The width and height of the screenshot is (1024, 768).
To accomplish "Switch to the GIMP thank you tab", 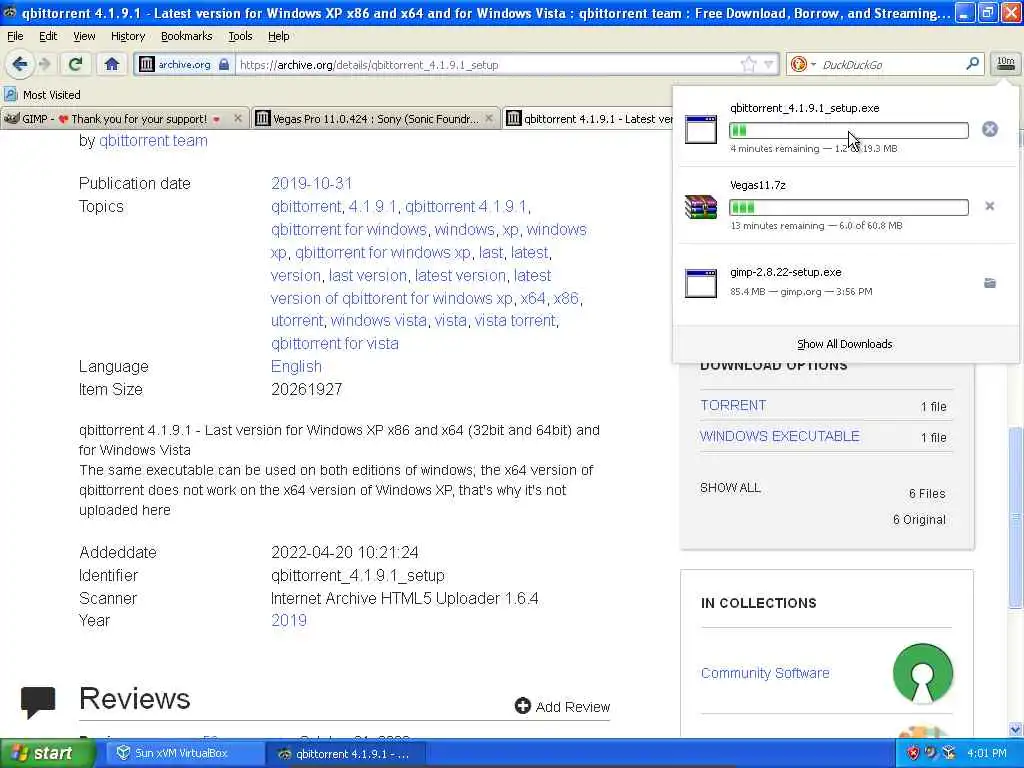I will pos(114,119).
